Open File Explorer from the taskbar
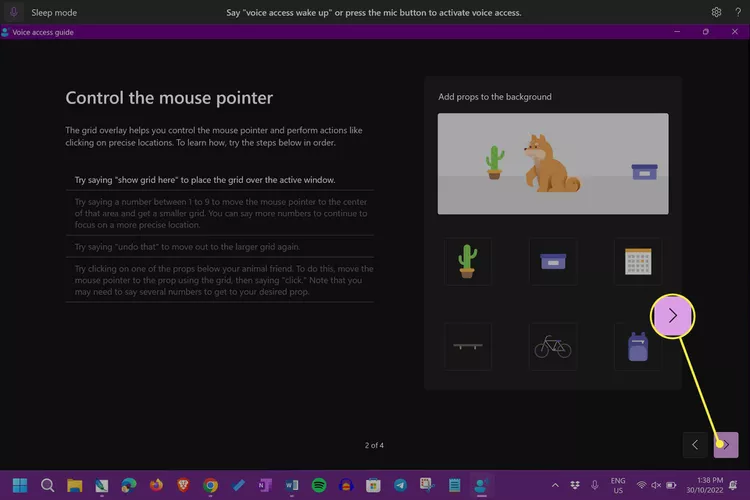Viewport: 750px width, 500px height. 75,485
